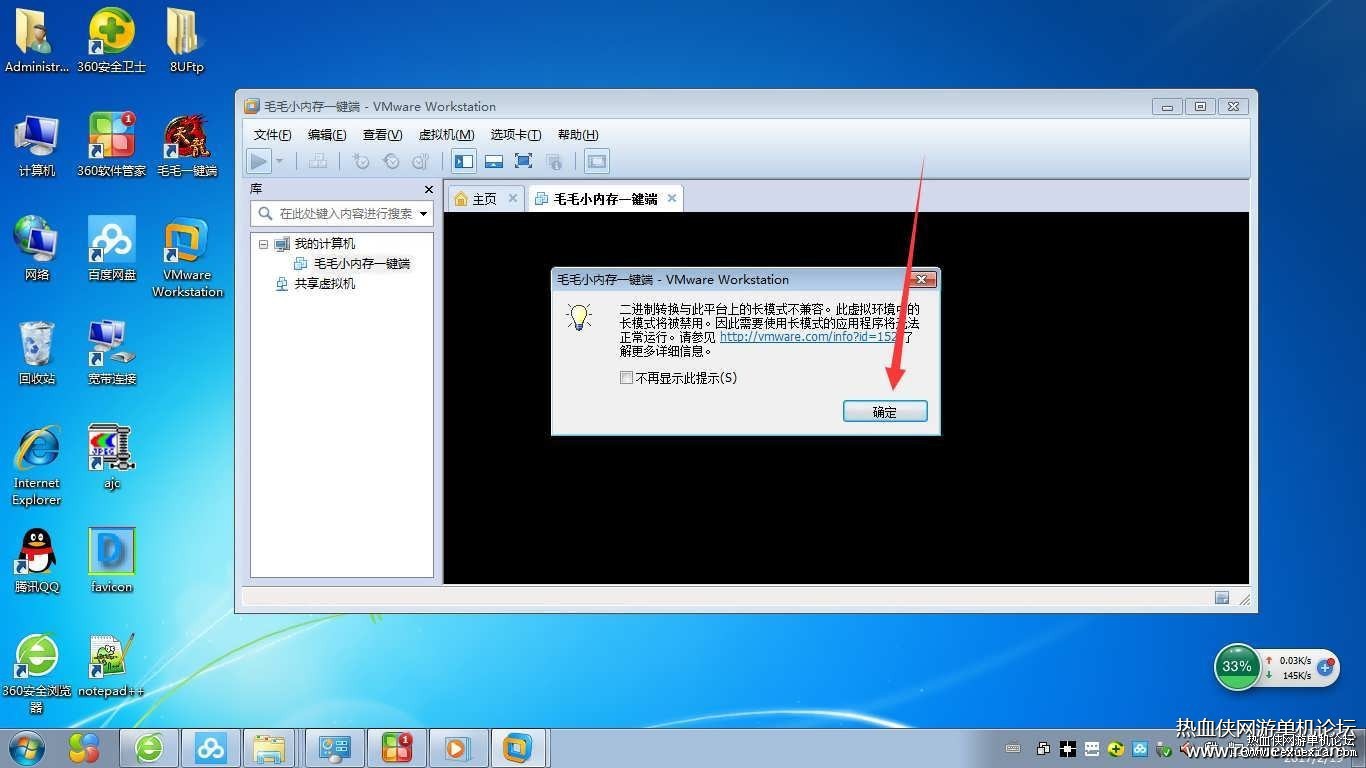
Task: Close the VMware warning dialog
Action: (922, 279)
